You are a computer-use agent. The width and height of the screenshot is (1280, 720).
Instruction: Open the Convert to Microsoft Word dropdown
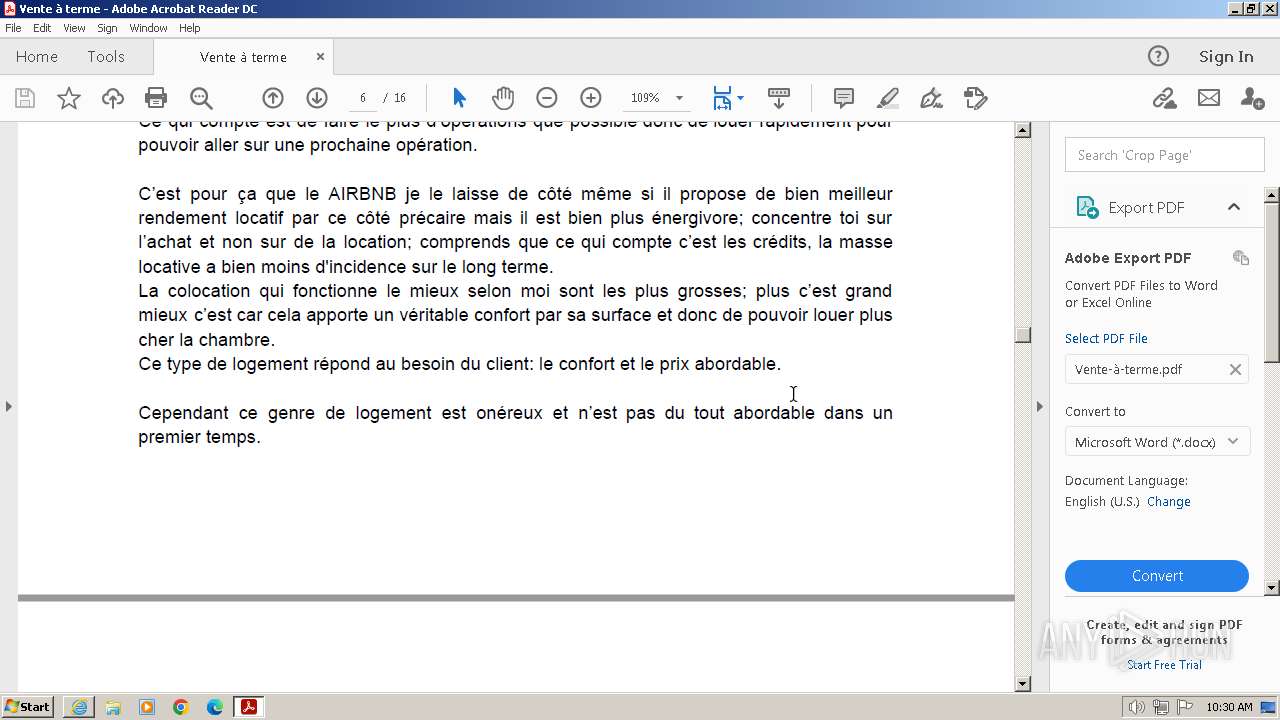pos(1157,442)
